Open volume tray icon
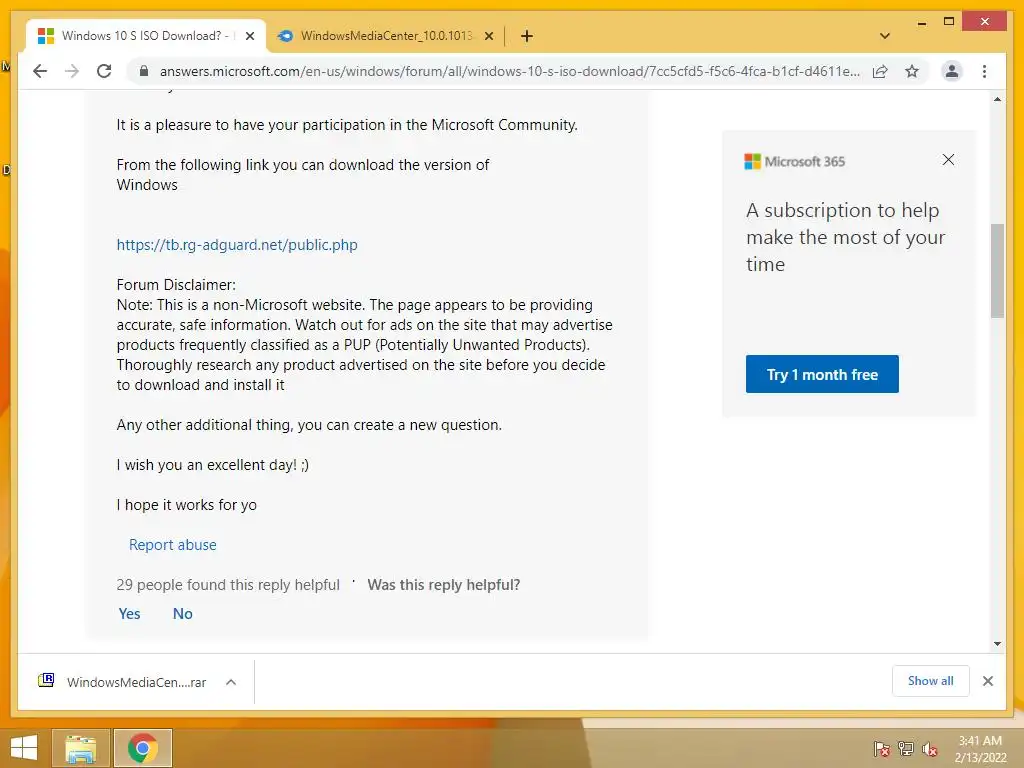Viewport: 1024px width, 768px height. tap(930, 749)
